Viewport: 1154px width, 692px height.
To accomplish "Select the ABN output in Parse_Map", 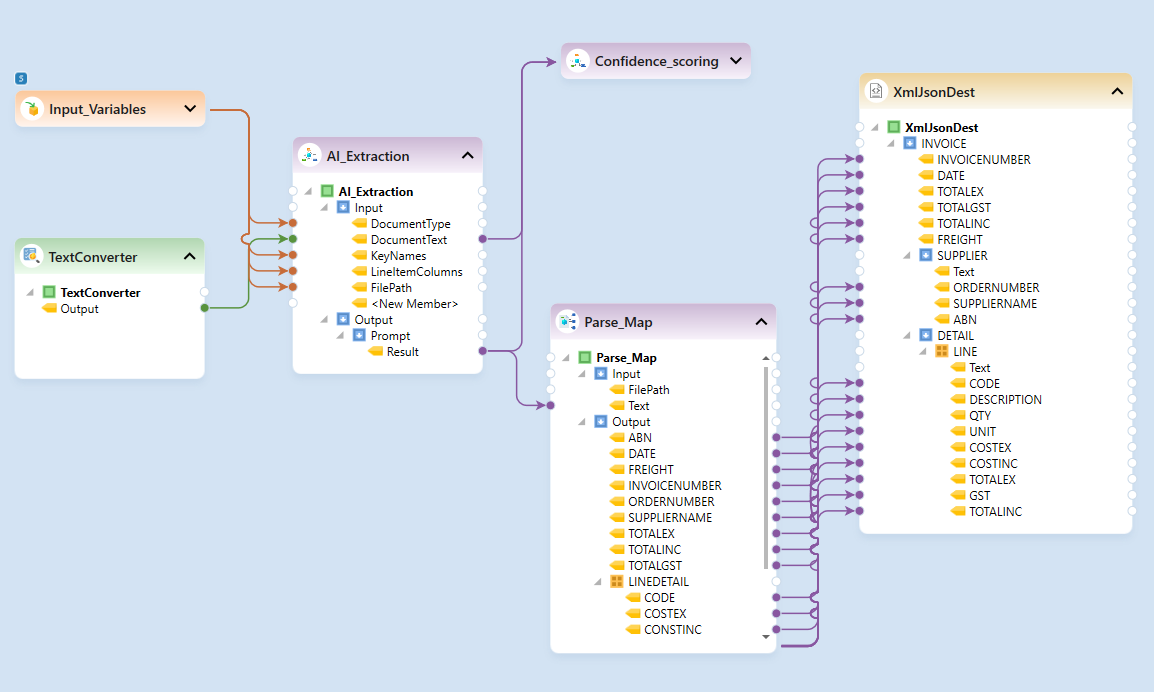I will pos(640,437).
